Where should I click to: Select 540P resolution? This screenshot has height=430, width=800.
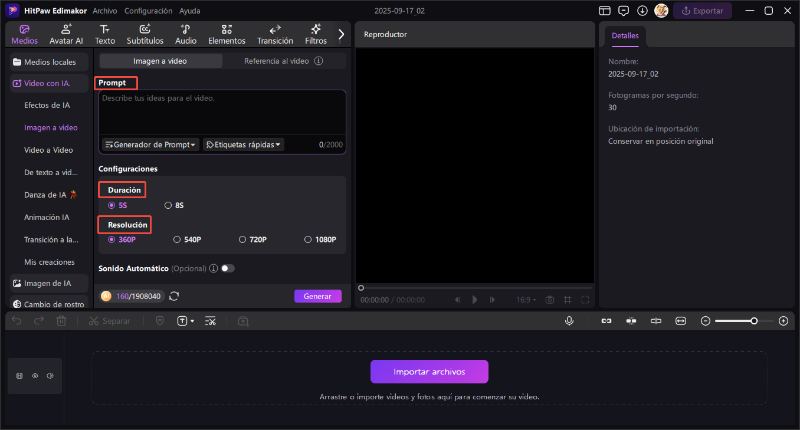coord(187,240)
